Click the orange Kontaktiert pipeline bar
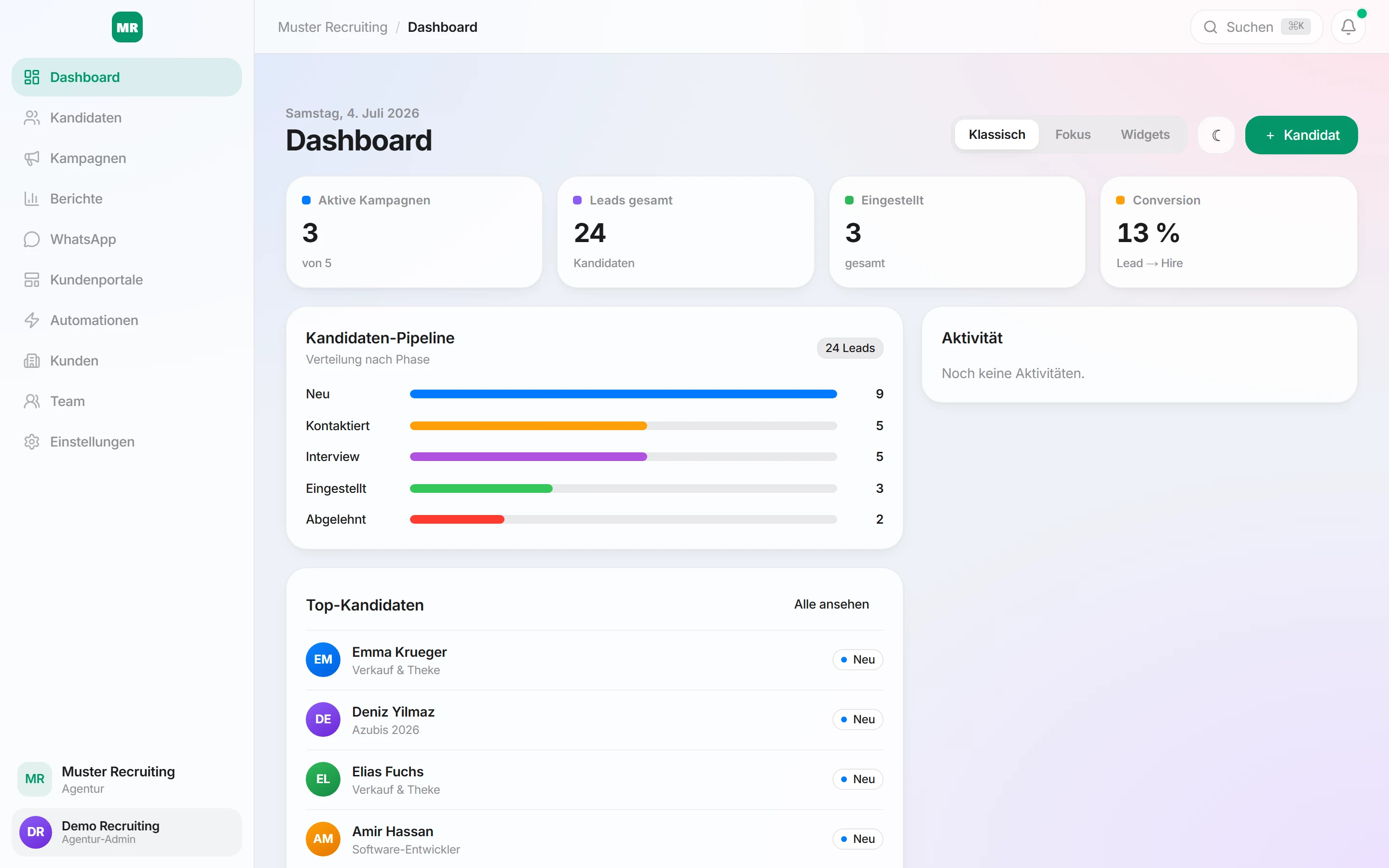Viewport: 1389px width, 868px height. pyautogui.click(x=528, y=426)
